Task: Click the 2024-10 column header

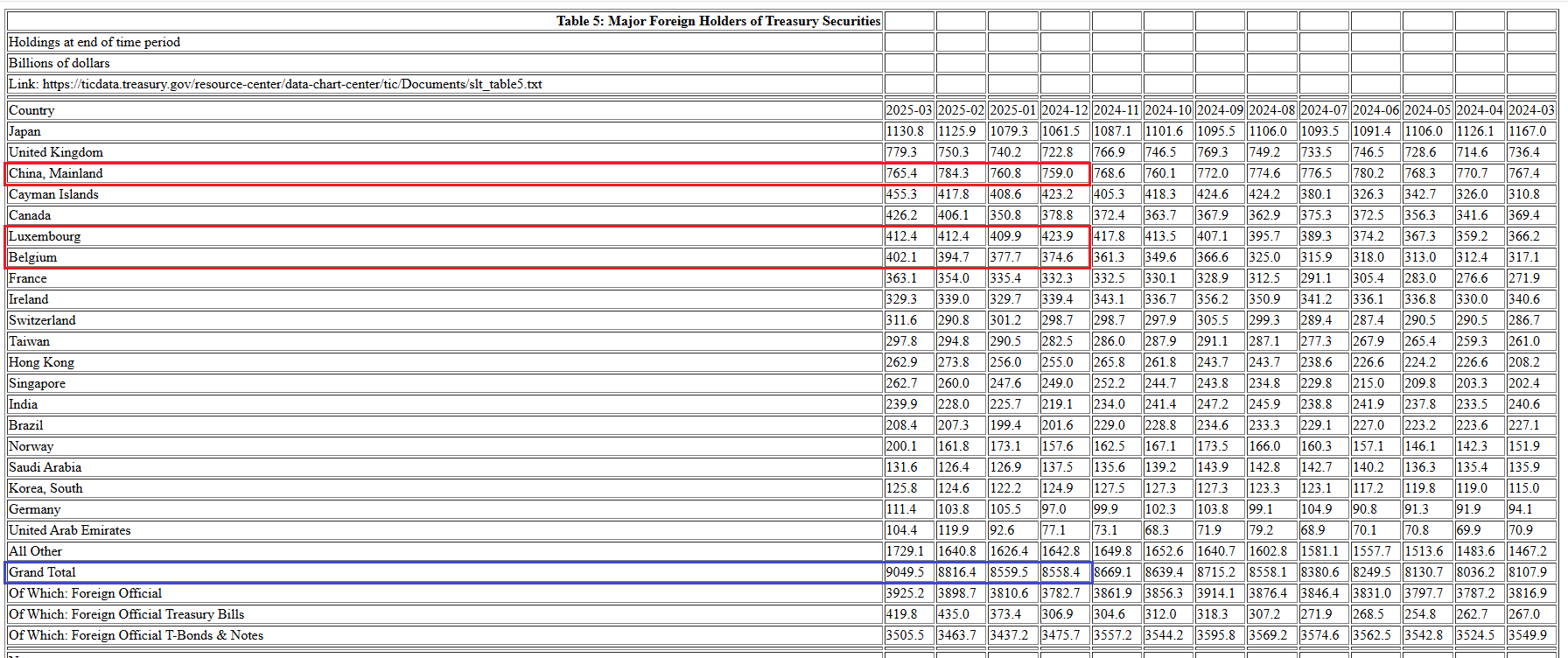Action: [1168, 110]
